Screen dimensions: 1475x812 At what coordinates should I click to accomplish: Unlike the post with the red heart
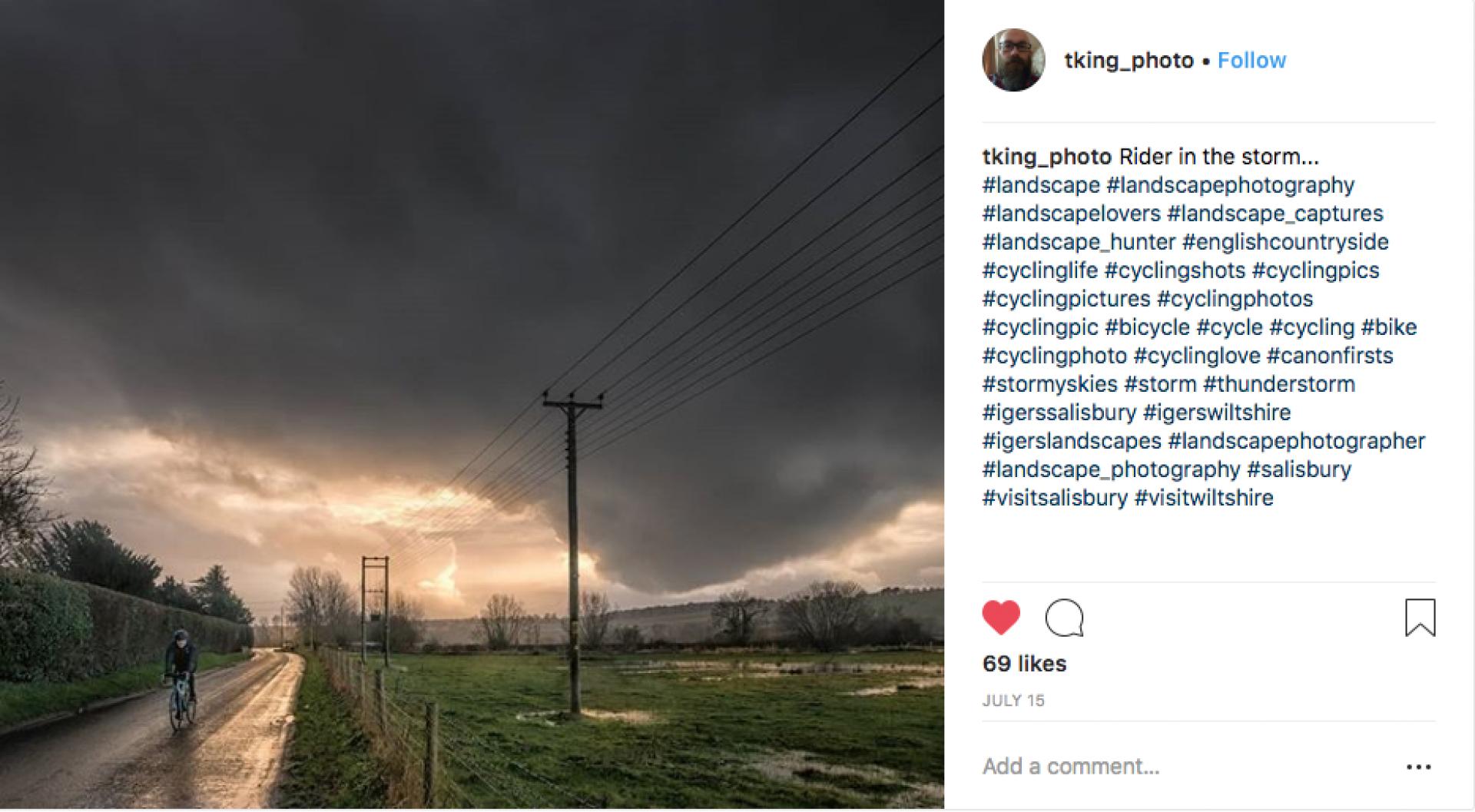pyautogui.click(x=1001, y=618)
